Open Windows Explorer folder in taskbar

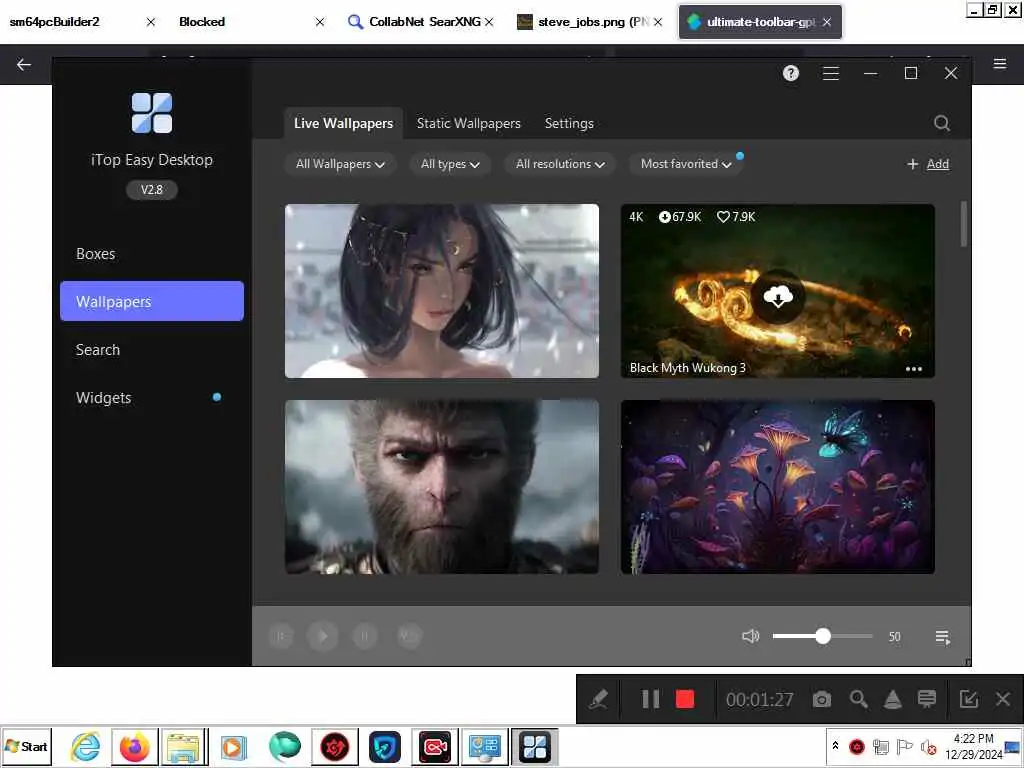[184, 746]
